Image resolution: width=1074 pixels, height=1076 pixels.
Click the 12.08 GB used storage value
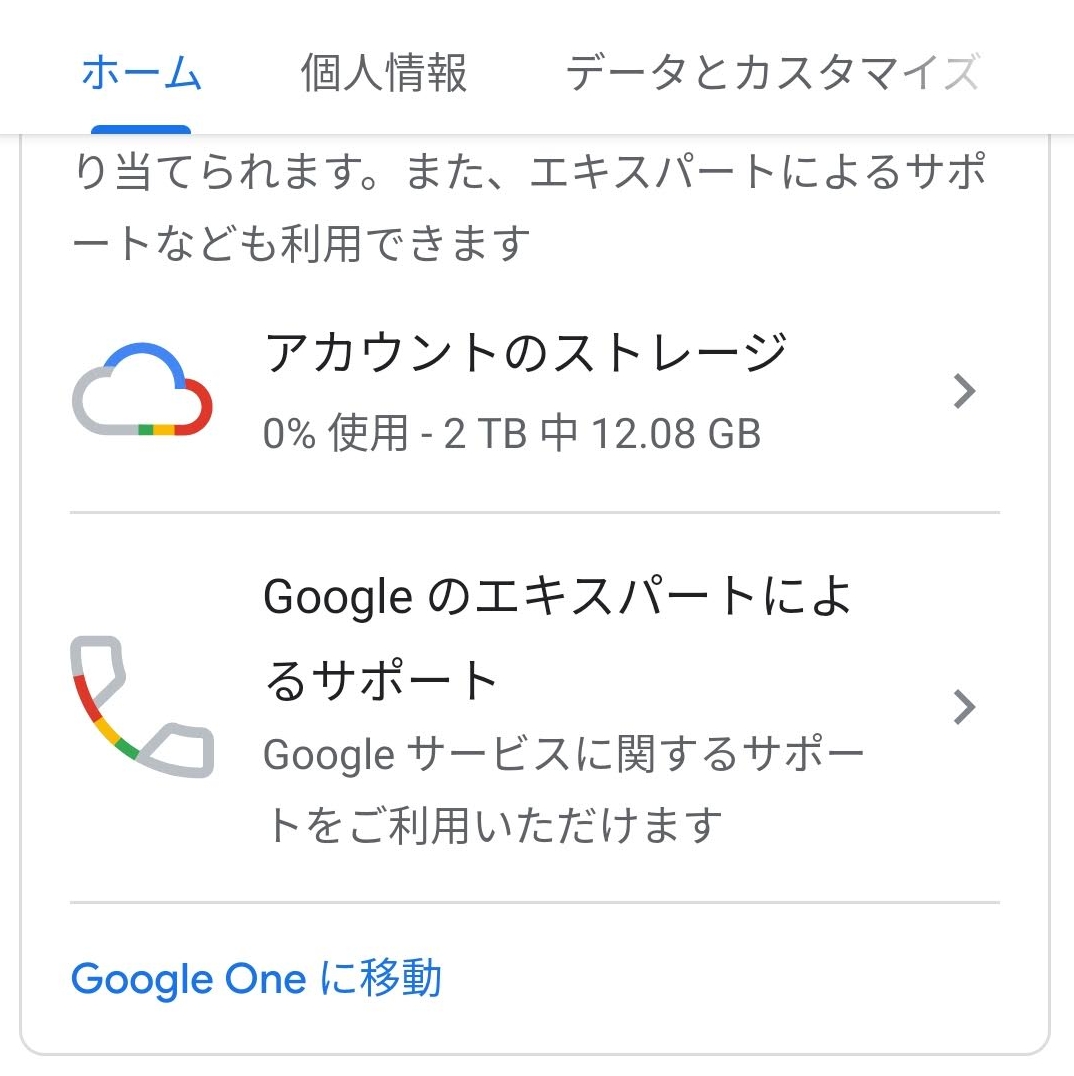(x=676, y=433)
